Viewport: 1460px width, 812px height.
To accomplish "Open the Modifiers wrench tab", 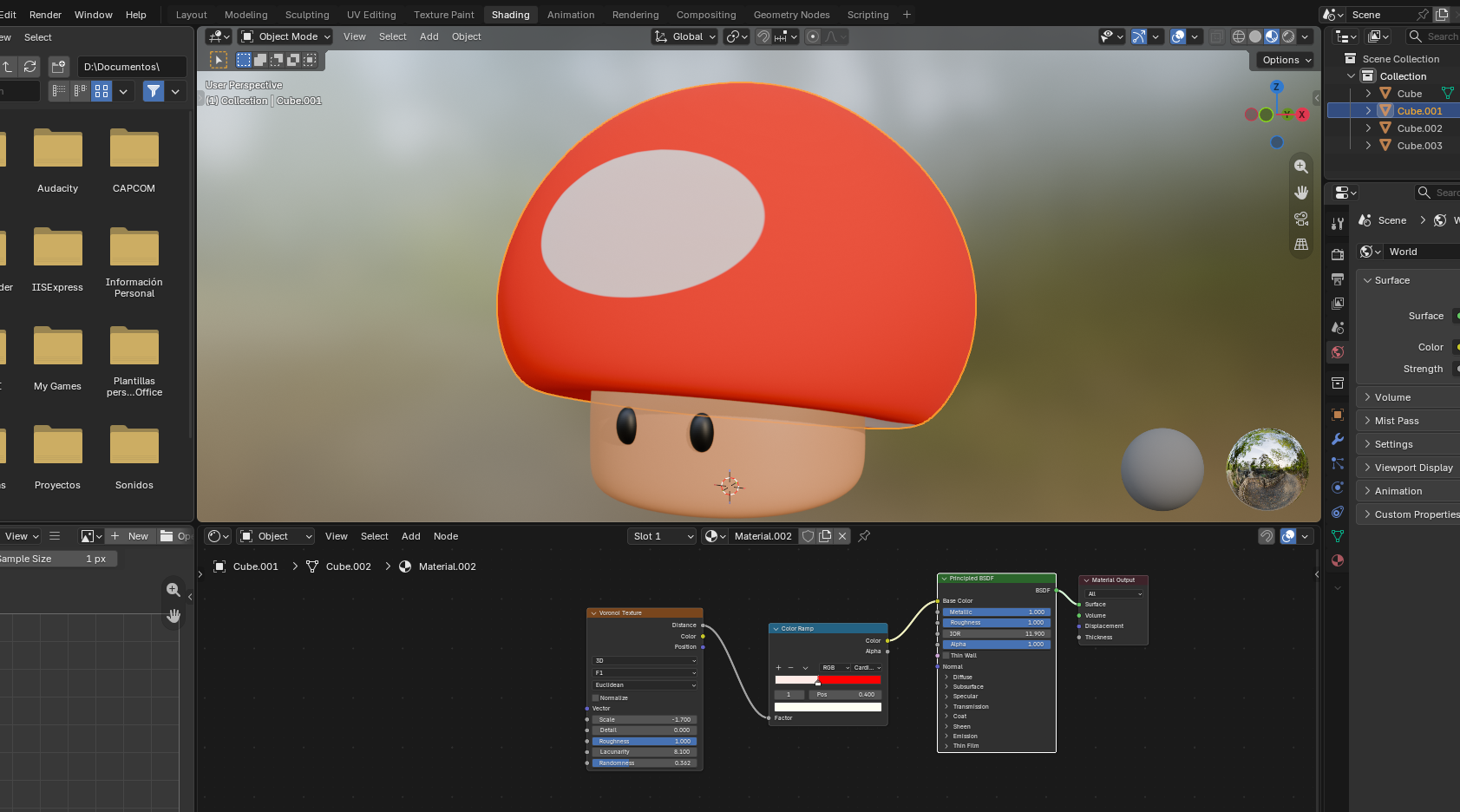I will (1338, 439).
